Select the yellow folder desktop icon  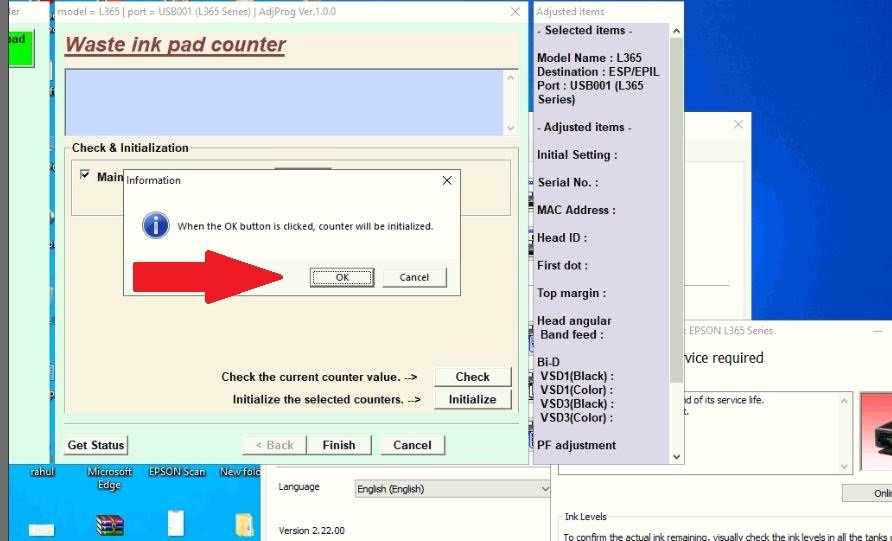244,524
